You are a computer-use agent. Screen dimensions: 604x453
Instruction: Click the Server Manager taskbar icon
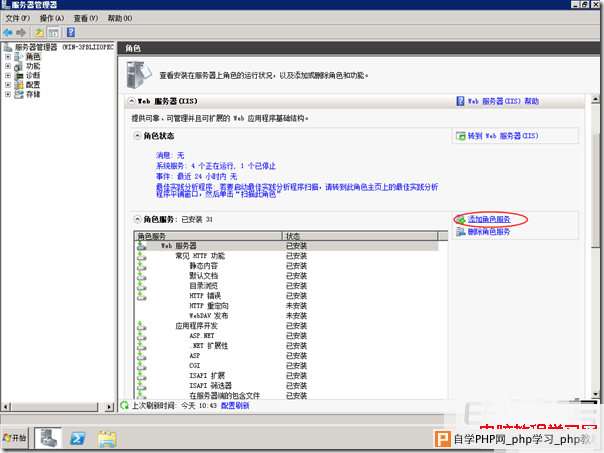(46, 438)
